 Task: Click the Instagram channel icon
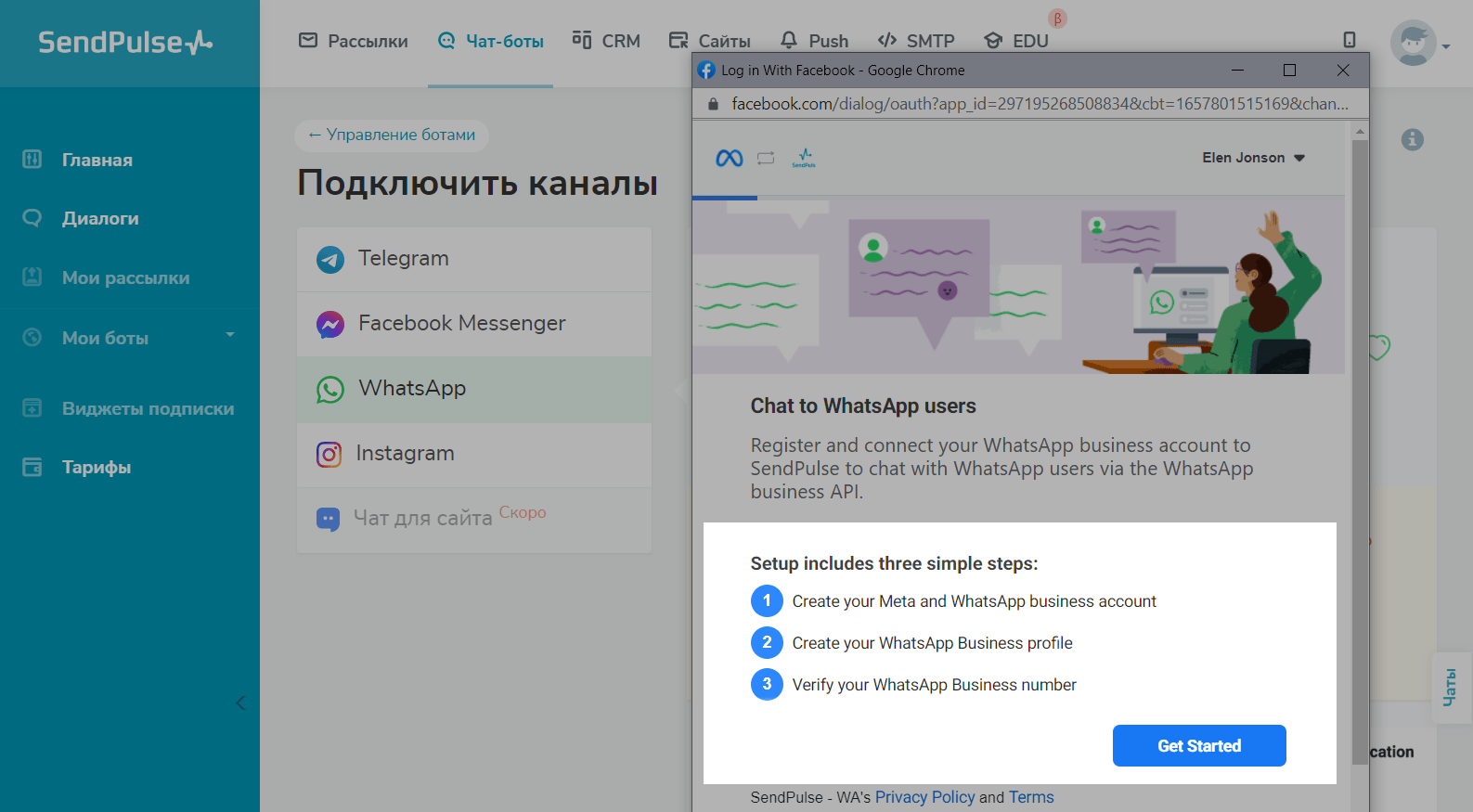[329, 454]
